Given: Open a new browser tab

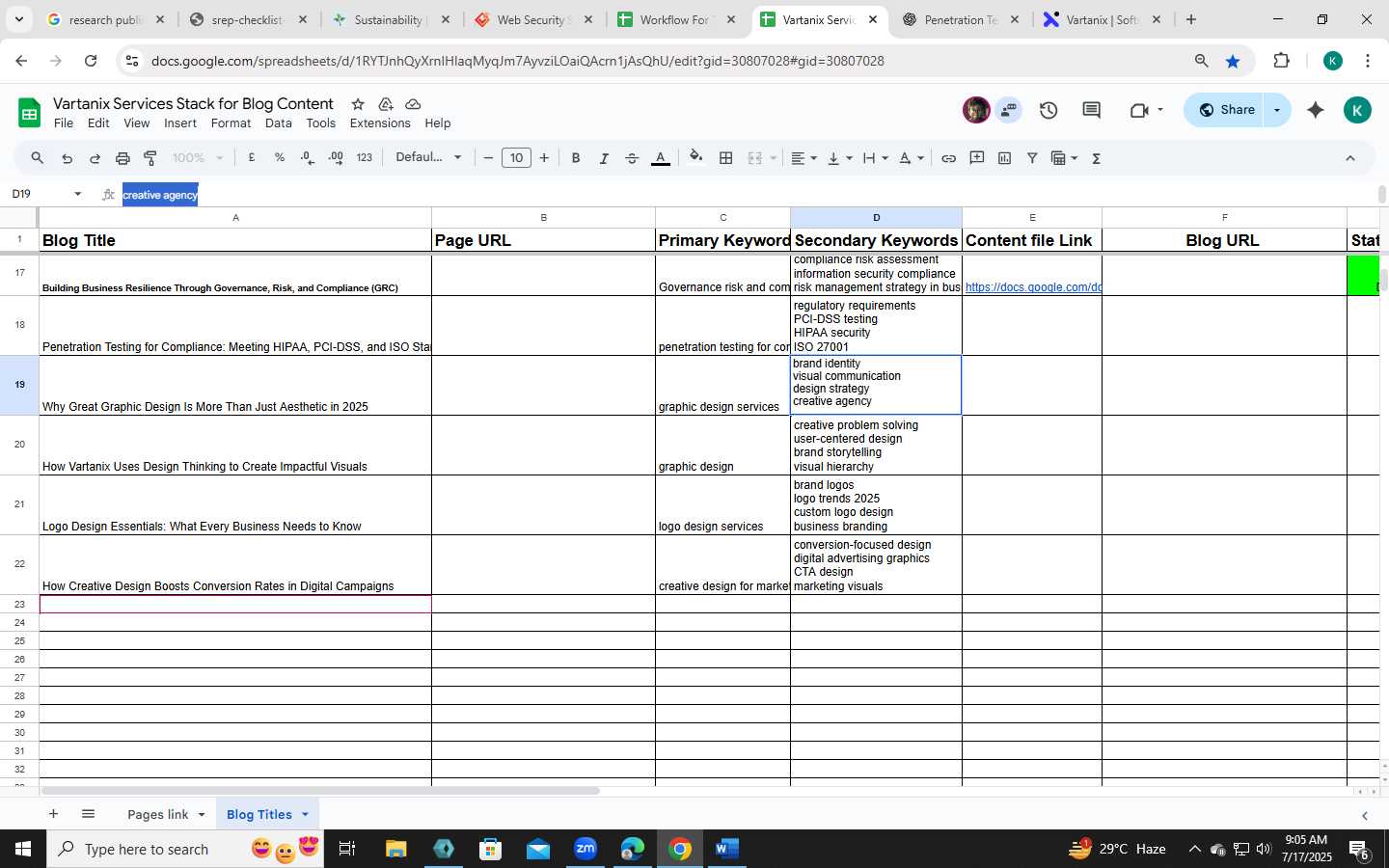Looking at the screenshot, I should pos(1191,19).
